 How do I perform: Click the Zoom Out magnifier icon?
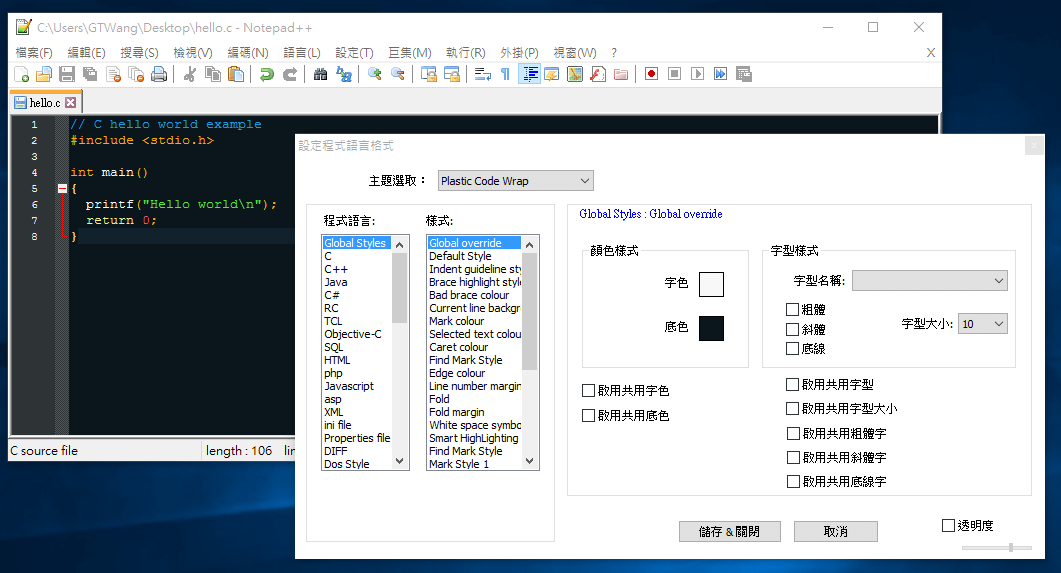coord(398,74)
